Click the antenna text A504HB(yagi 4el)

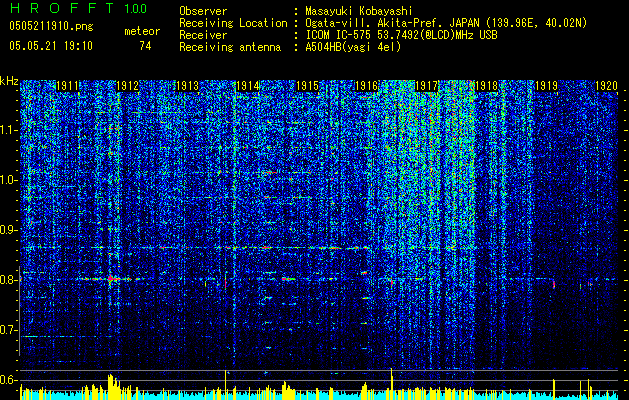click(353, 47)
